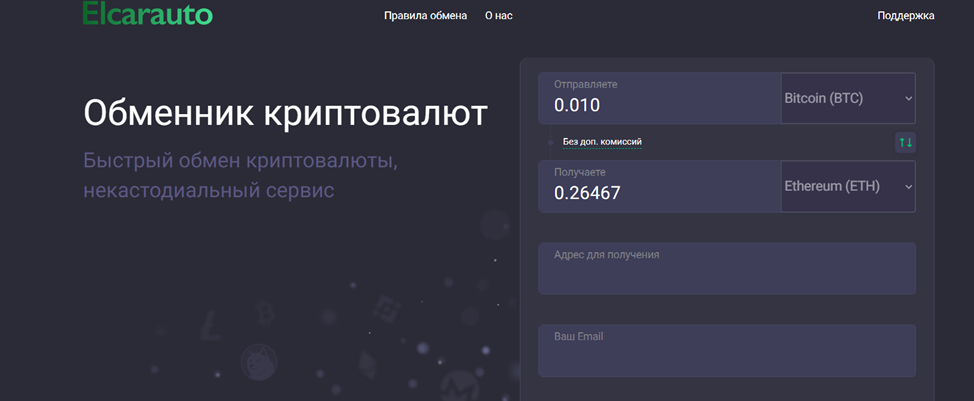This screenshot has height=401, width=974.
Task: Open the Поддержка link
Action: click(906, 16)
